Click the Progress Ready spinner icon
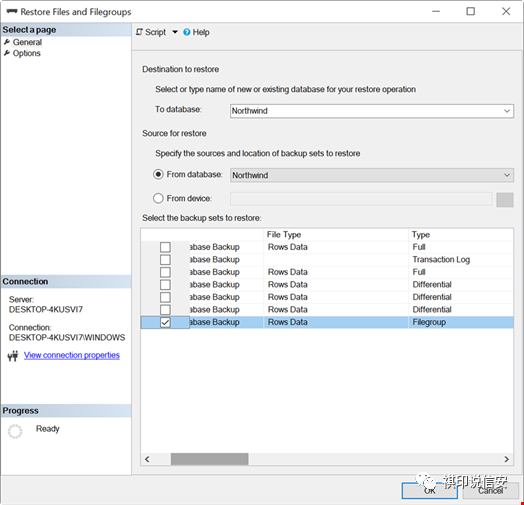Image resolution: width=524 pixels, height=505 pixels. [x=15, y=431]
